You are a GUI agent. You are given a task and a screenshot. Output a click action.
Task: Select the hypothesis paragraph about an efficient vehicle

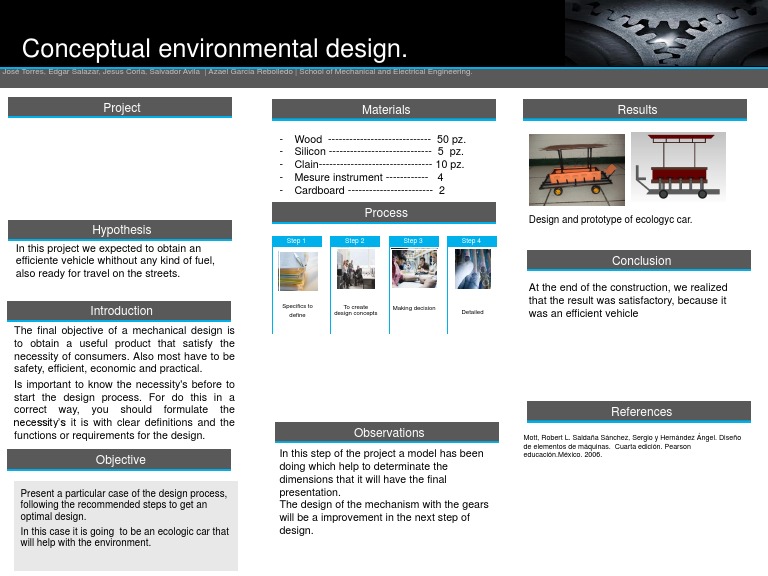click(115, 261)
